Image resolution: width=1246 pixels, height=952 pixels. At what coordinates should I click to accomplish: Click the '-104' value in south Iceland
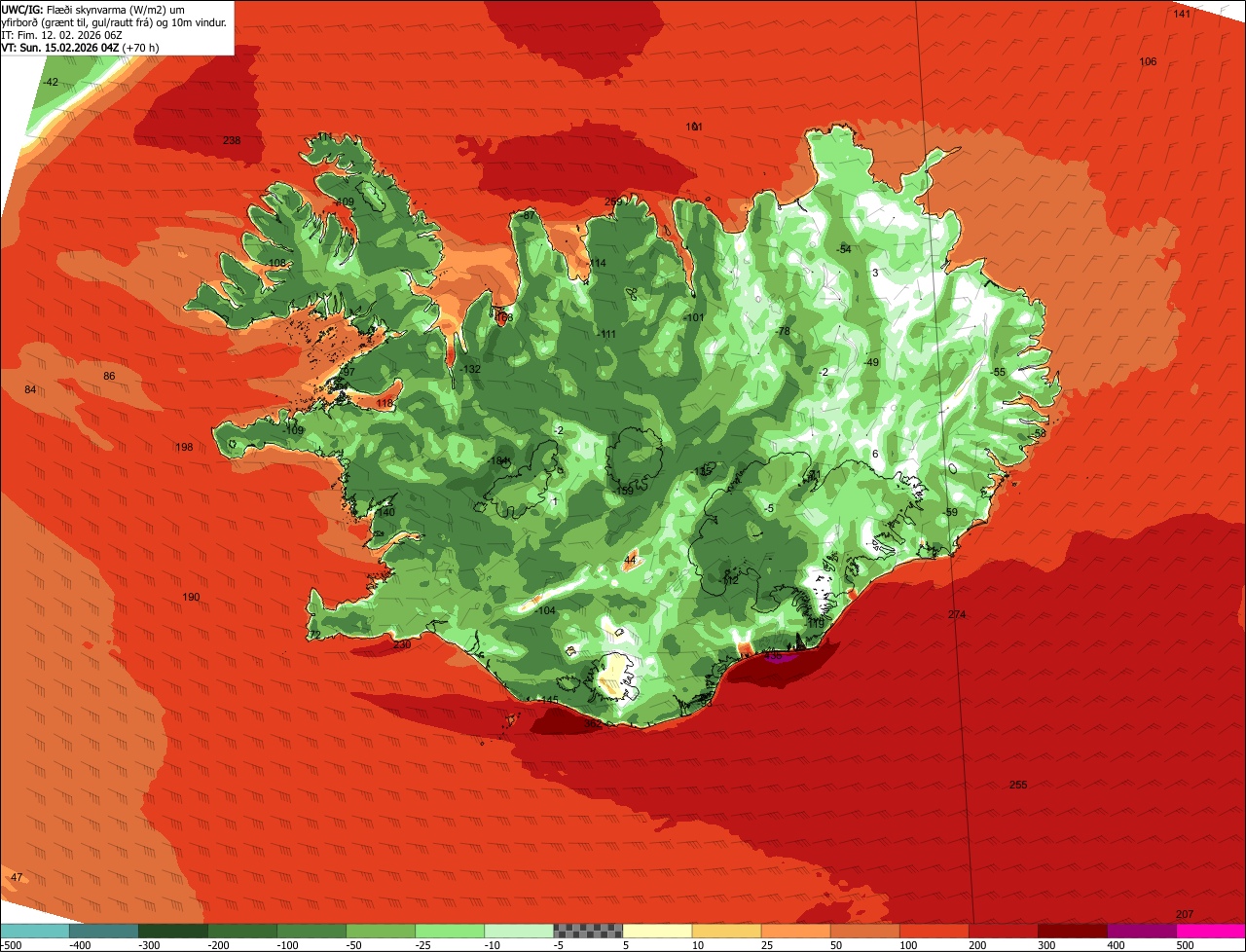(544, 610)
